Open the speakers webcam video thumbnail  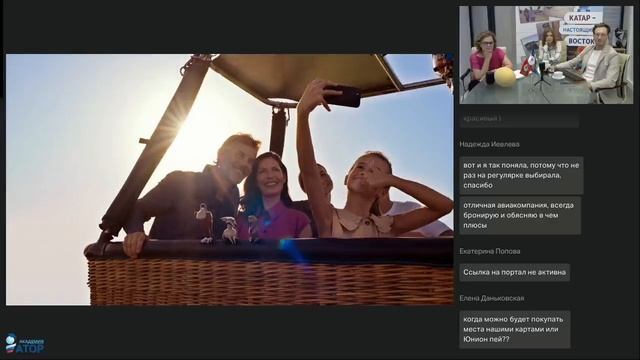click(546, 55)
